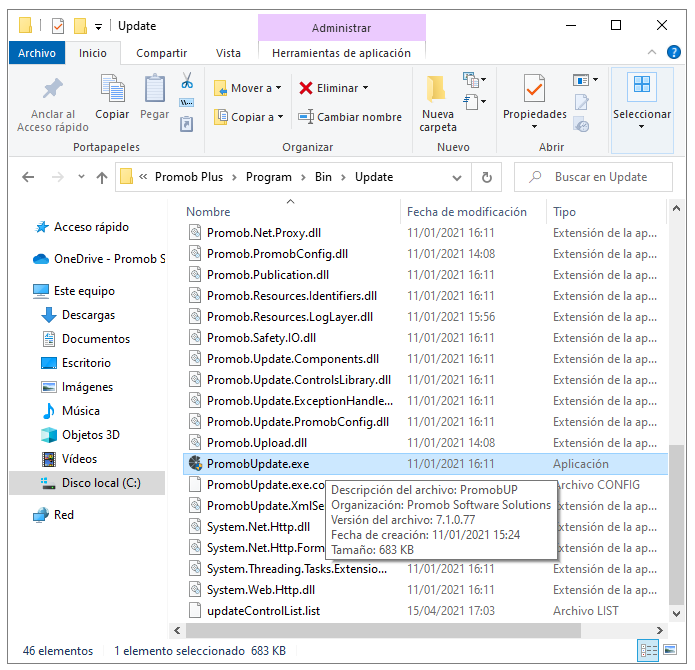Viewport: 695px width, 670px height.
Task: Click Bin in the breadcrumb path
Action: click(x=323, y=177)
